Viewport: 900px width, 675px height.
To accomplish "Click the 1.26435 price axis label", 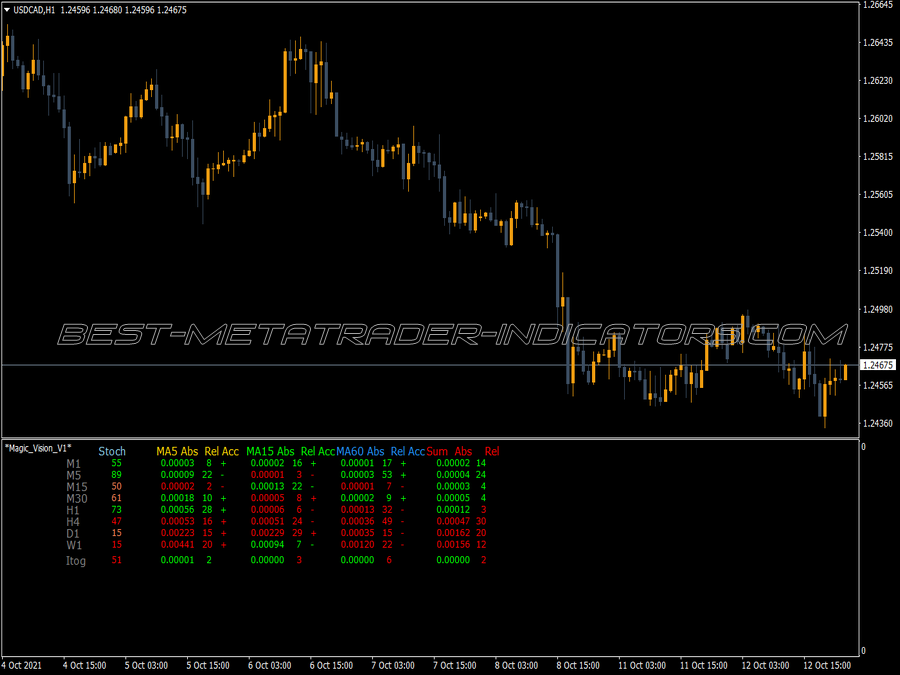I will coord(878,42).
